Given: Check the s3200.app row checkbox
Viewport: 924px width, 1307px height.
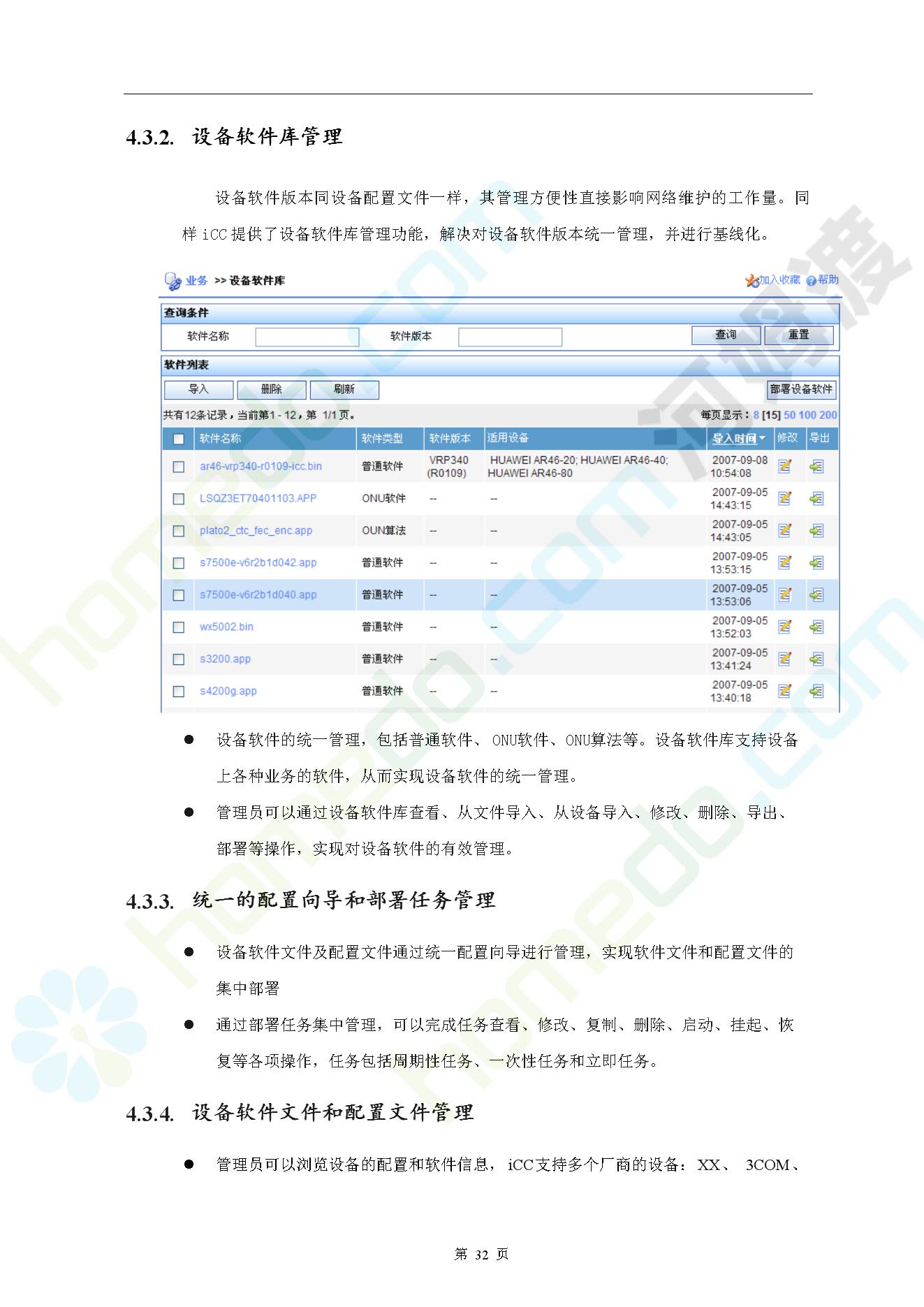Looking at the screenshot, I should [179, 659].
